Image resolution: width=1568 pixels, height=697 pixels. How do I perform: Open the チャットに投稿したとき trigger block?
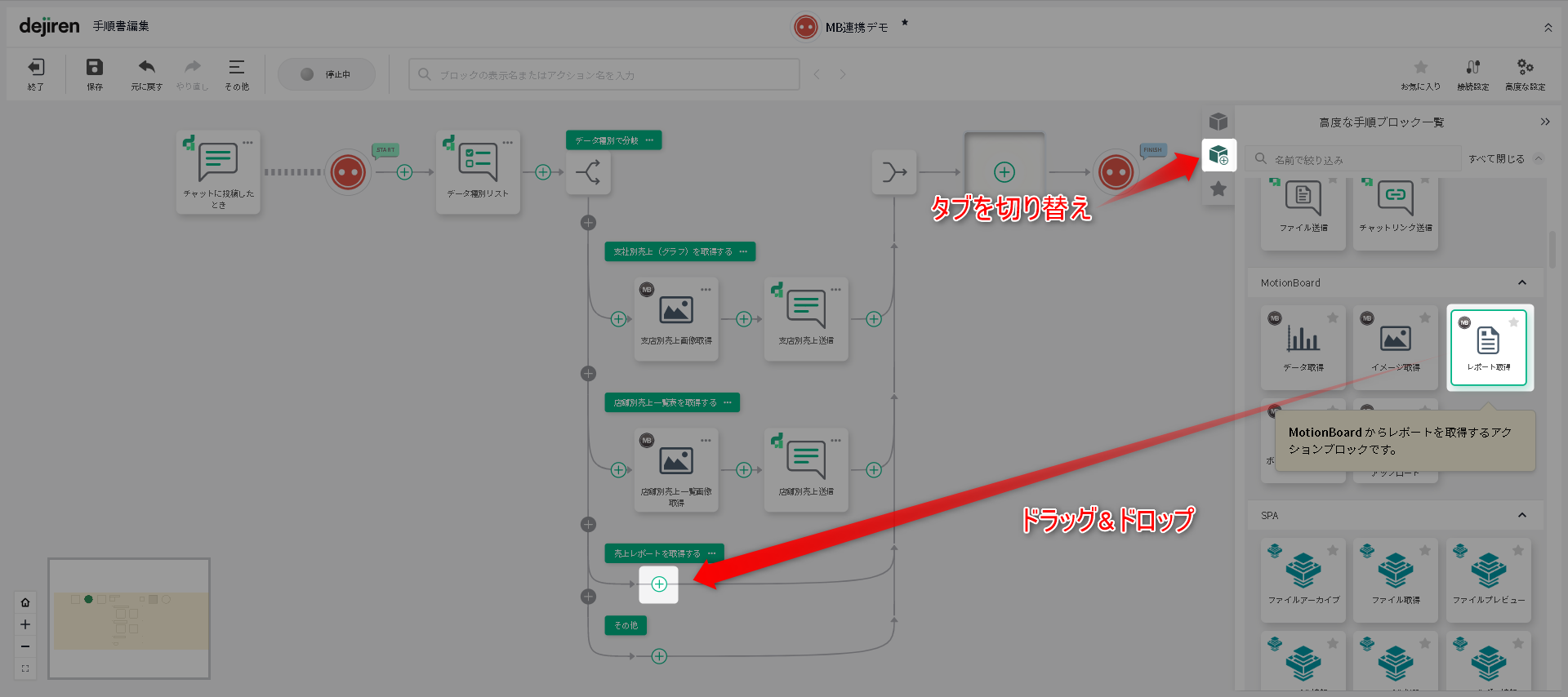218,172
